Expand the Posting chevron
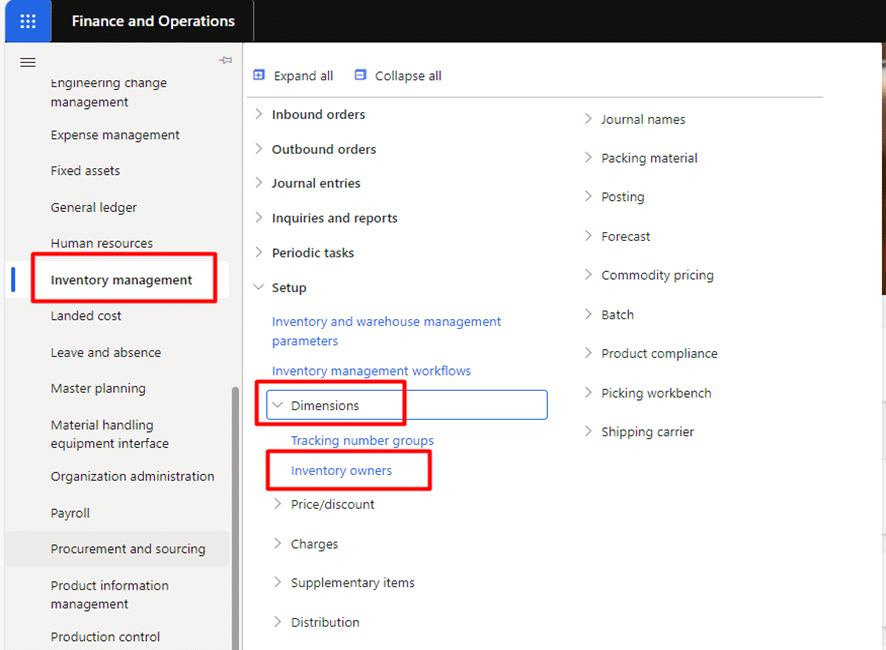 588,196
